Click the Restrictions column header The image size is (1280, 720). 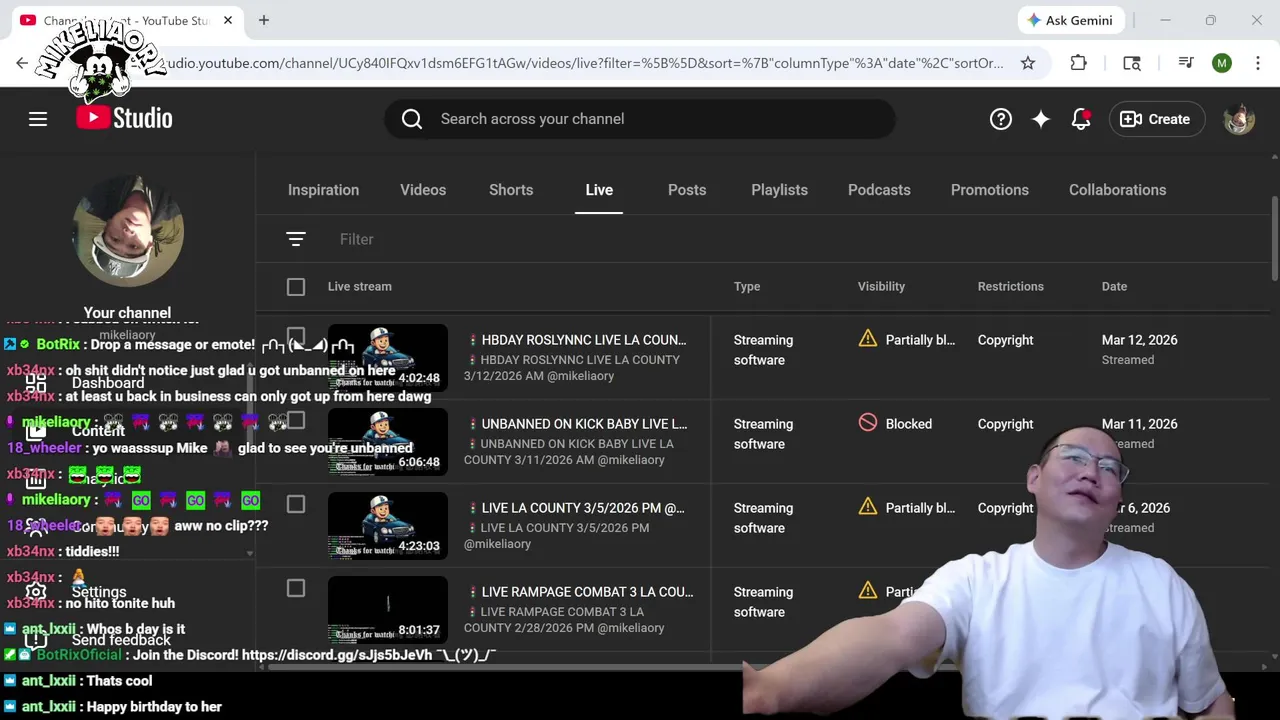(1010, 287)
